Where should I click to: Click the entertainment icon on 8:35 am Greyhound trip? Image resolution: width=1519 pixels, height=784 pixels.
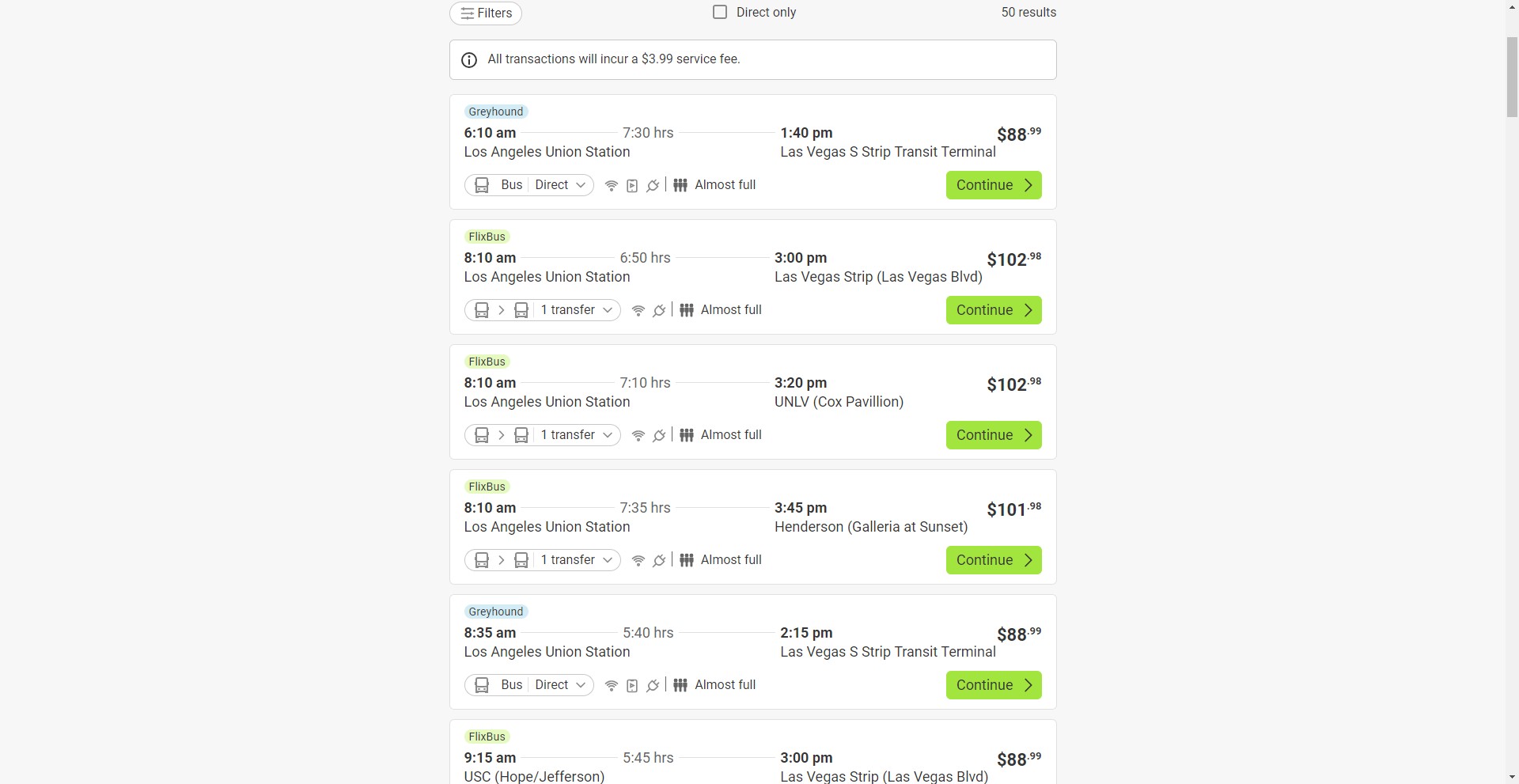point(632,686)
